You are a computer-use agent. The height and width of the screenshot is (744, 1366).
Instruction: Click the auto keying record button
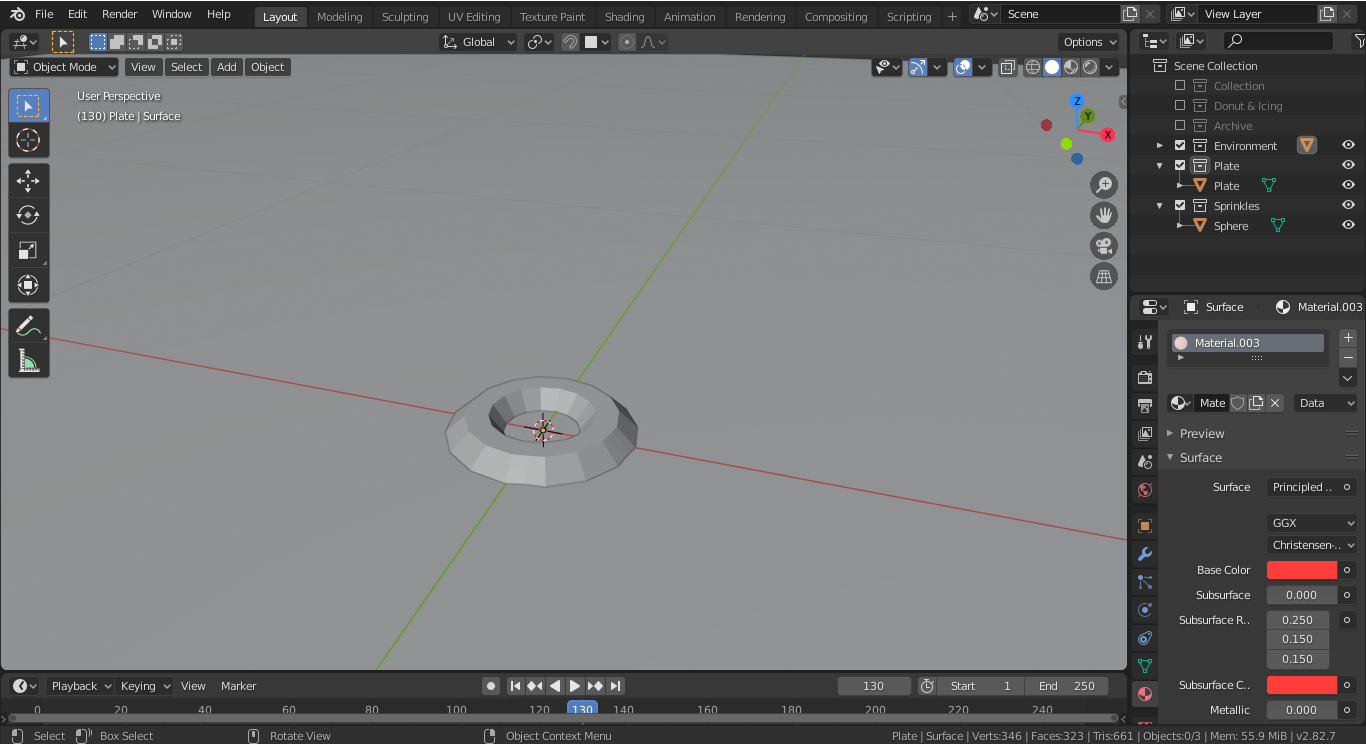tap(491, 686)
